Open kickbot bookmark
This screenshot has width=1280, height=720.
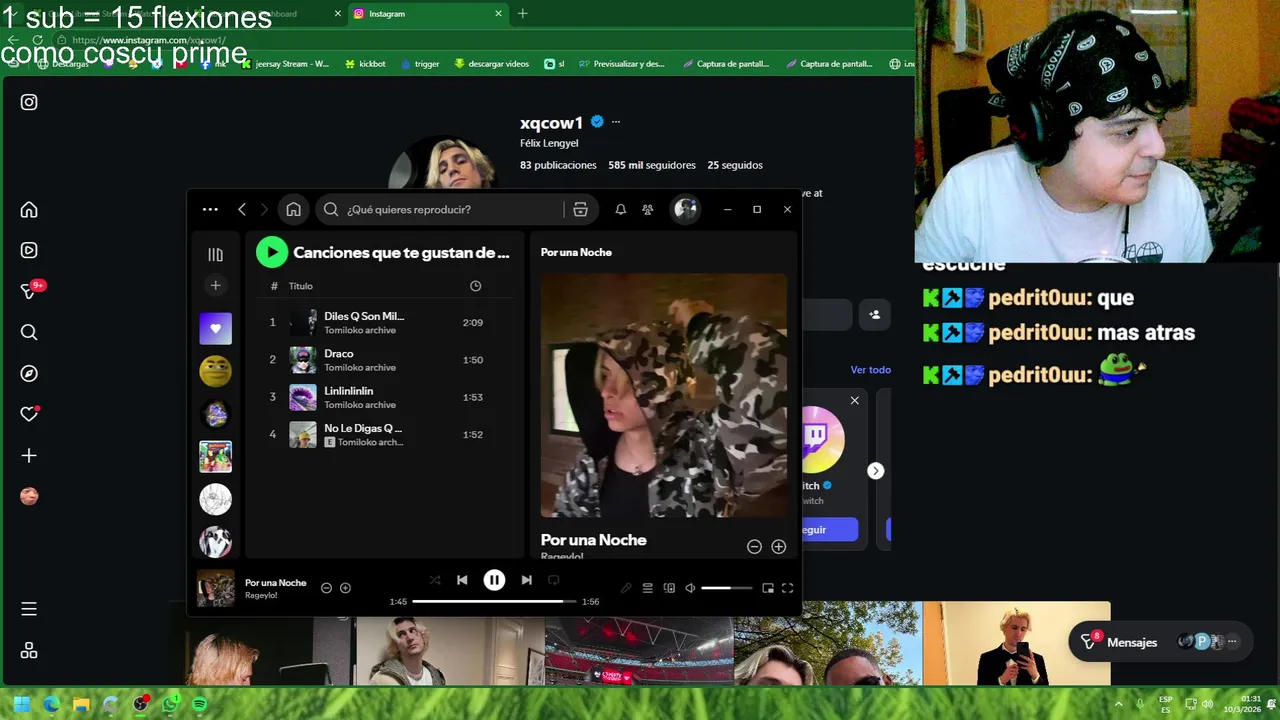(365, 64)
